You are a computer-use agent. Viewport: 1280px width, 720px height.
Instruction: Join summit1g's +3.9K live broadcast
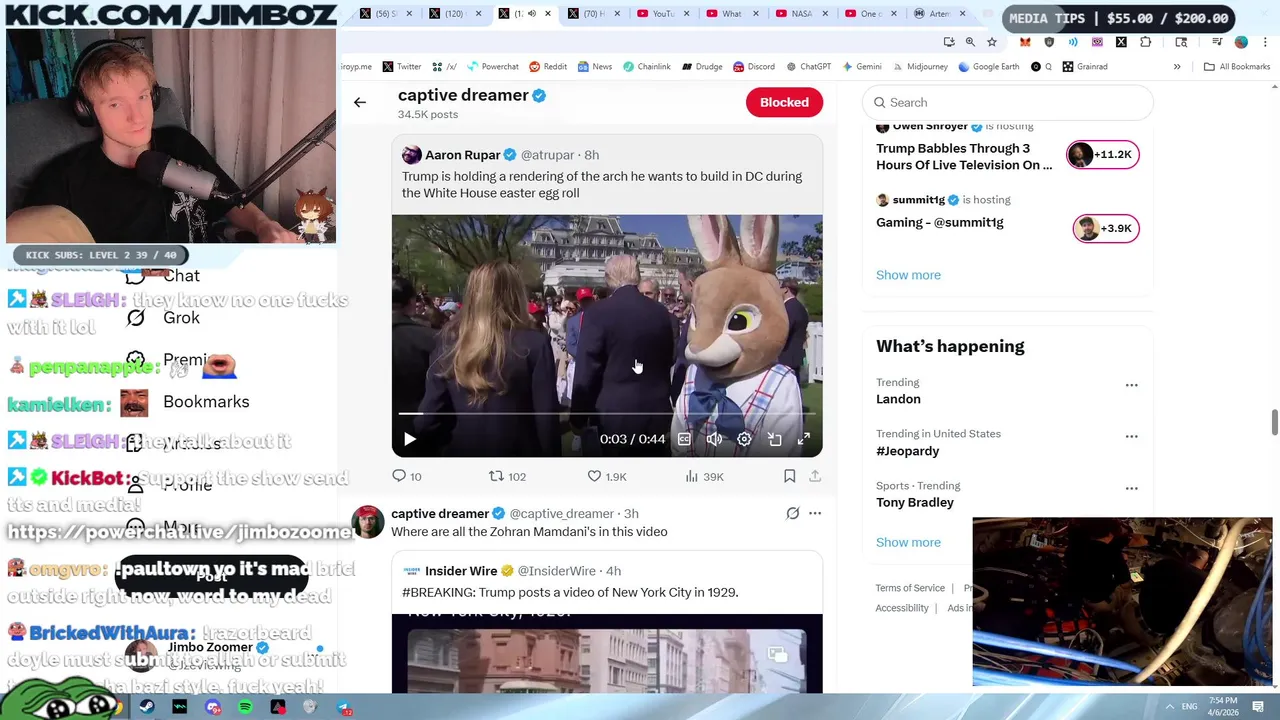coord(1106,229)
